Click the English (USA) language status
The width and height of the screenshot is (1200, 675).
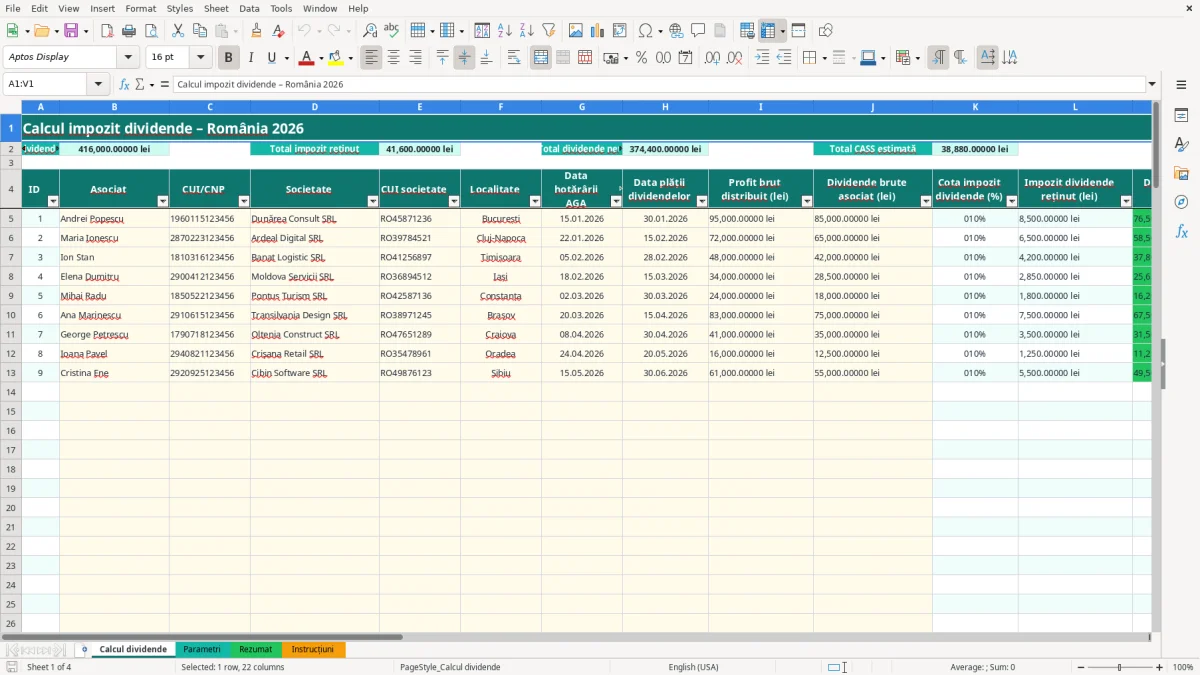coord(693,667)
